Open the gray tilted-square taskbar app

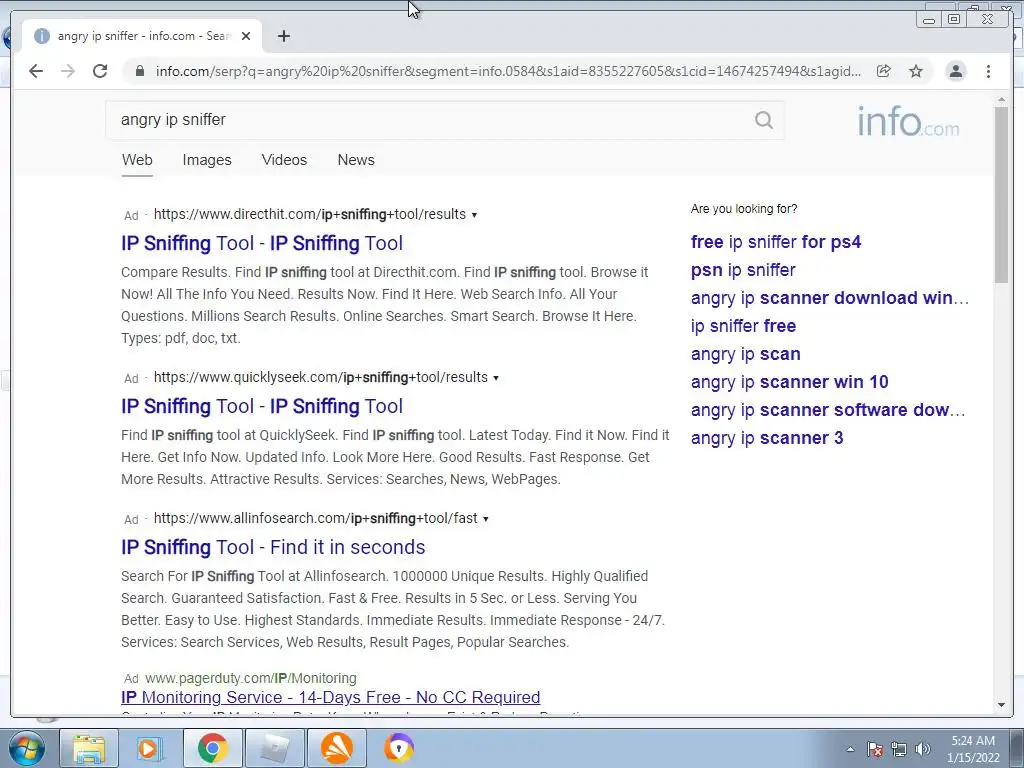point(274,748)
